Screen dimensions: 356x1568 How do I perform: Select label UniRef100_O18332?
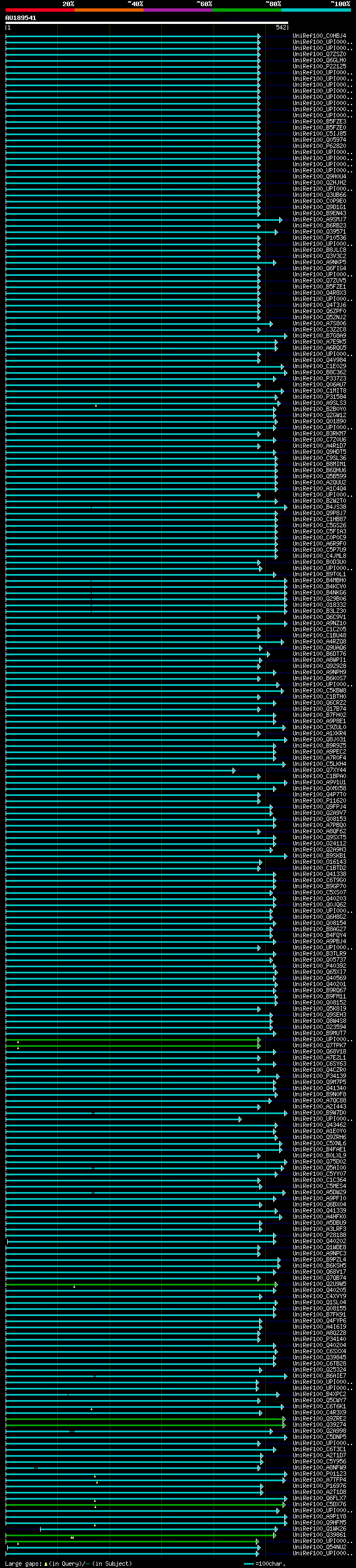coord(319,605)
